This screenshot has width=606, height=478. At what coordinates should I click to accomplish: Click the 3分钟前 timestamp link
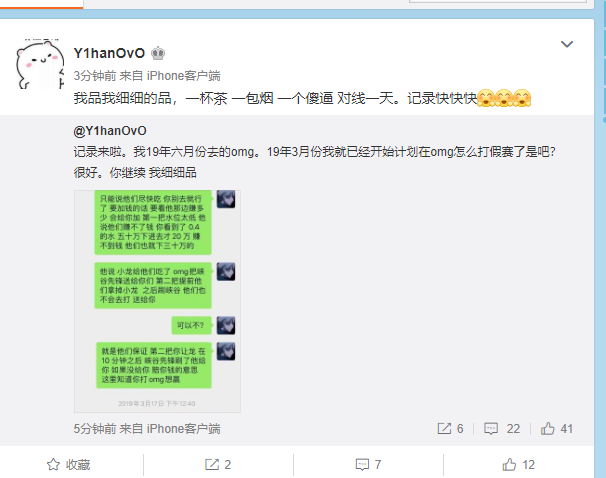95,76
